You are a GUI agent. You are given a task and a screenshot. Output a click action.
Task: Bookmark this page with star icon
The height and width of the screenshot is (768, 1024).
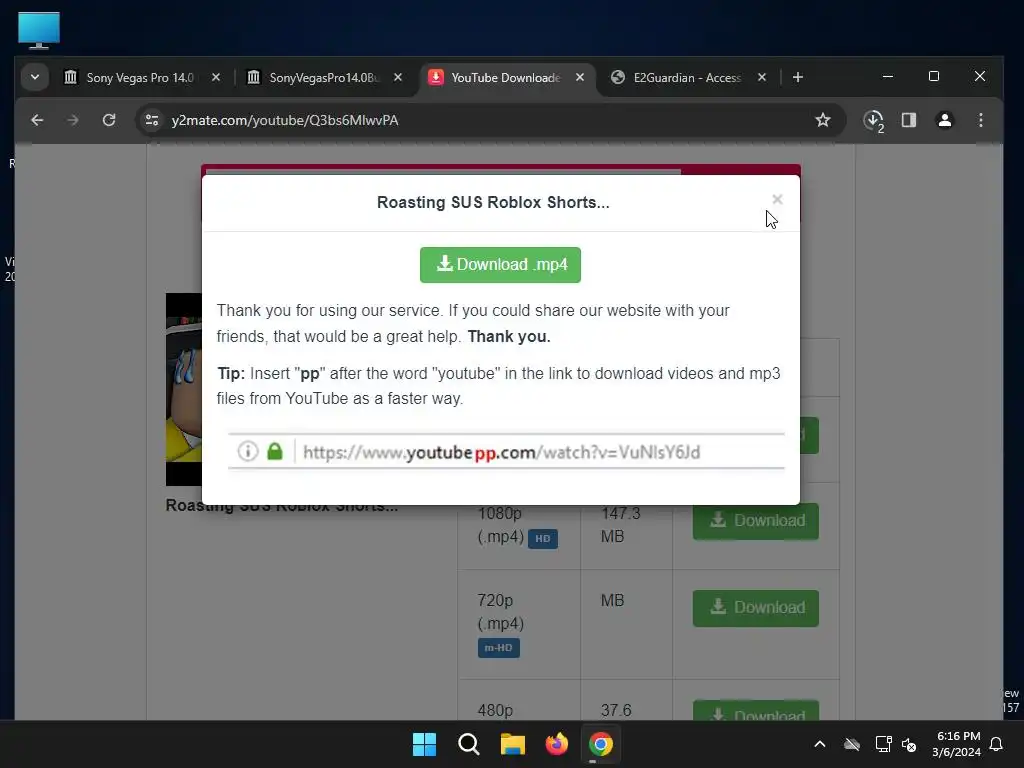point(823,120)
